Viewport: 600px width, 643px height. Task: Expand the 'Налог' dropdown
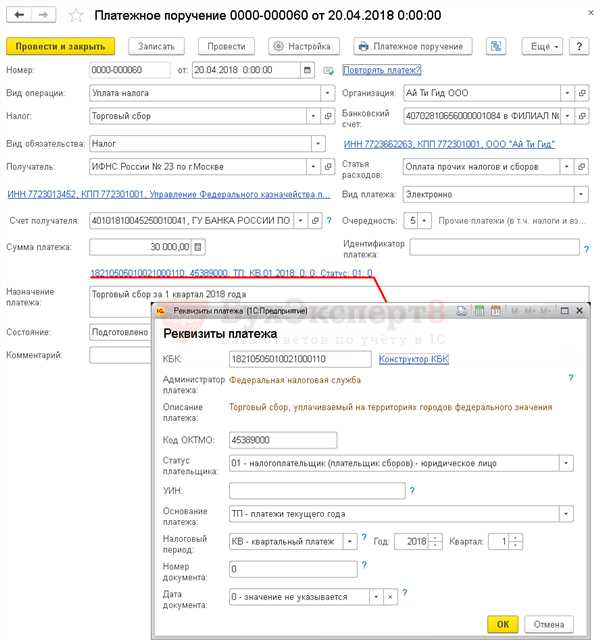(313, 116)
